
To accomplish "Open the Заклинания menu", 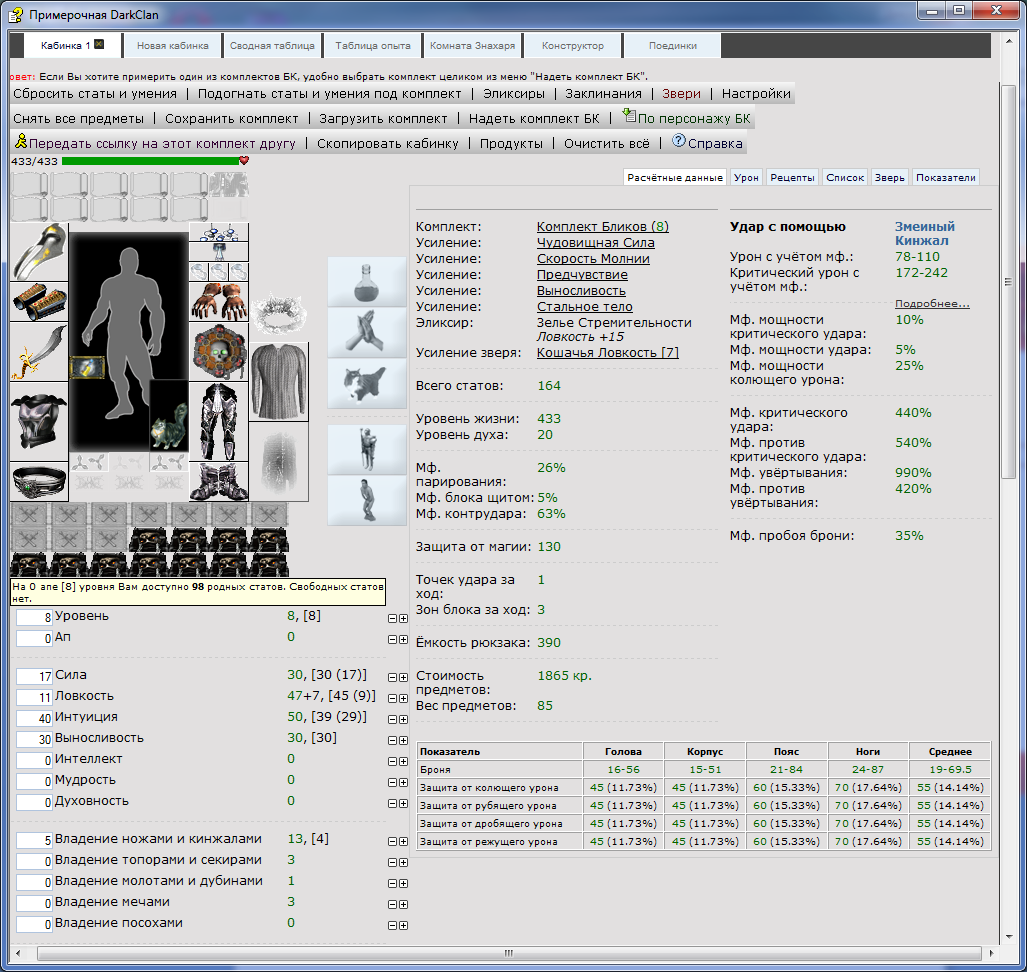I will 603,94.
